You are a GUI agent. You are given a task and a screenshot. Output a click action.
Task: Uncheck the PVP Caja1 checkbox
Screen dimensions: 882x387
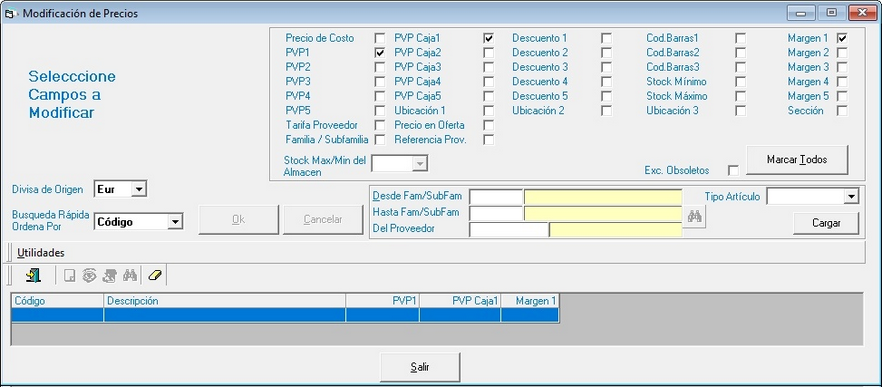coord(489,38)
